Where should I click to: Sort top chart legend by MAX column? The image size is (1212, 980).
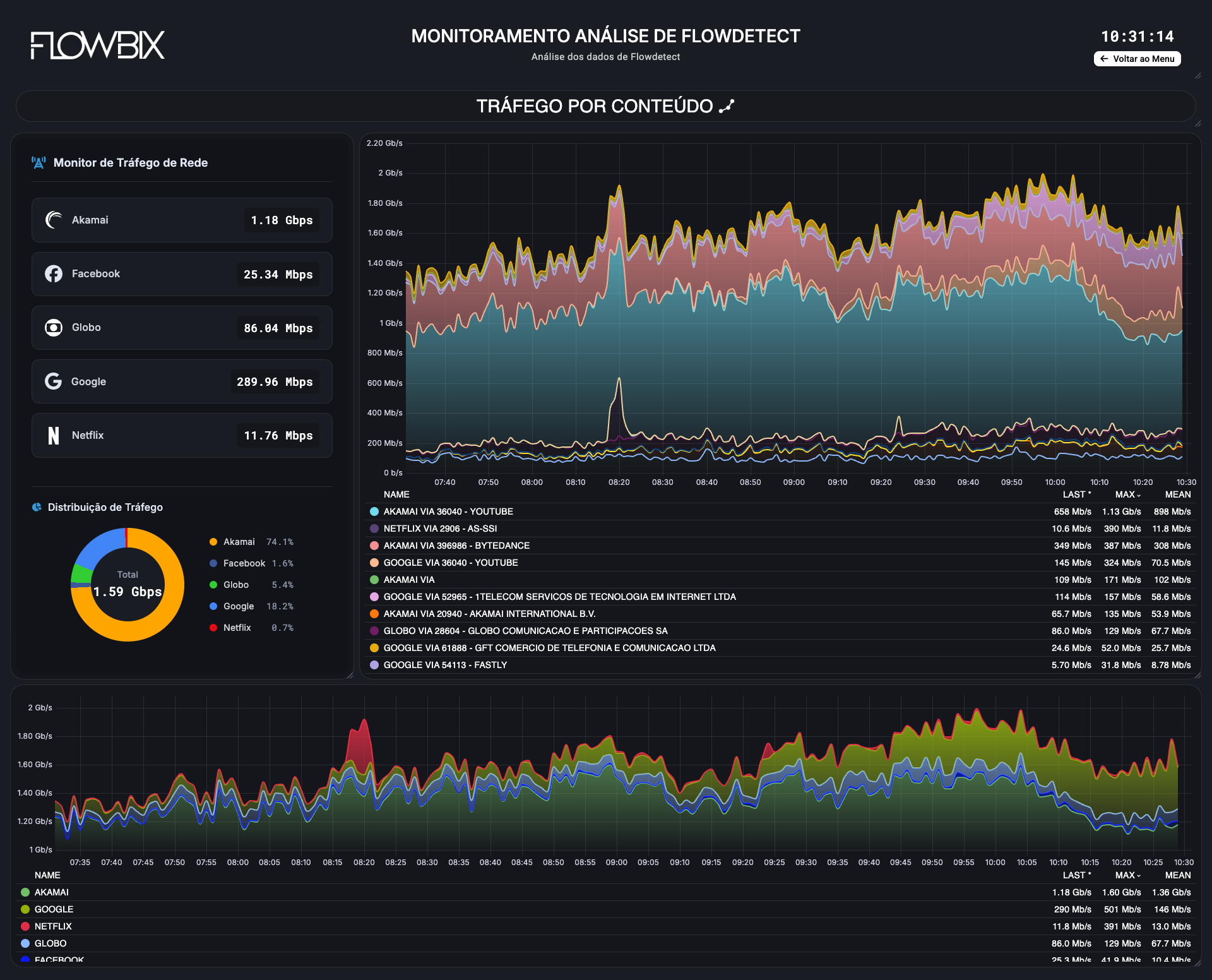(x=1127, y=494)
